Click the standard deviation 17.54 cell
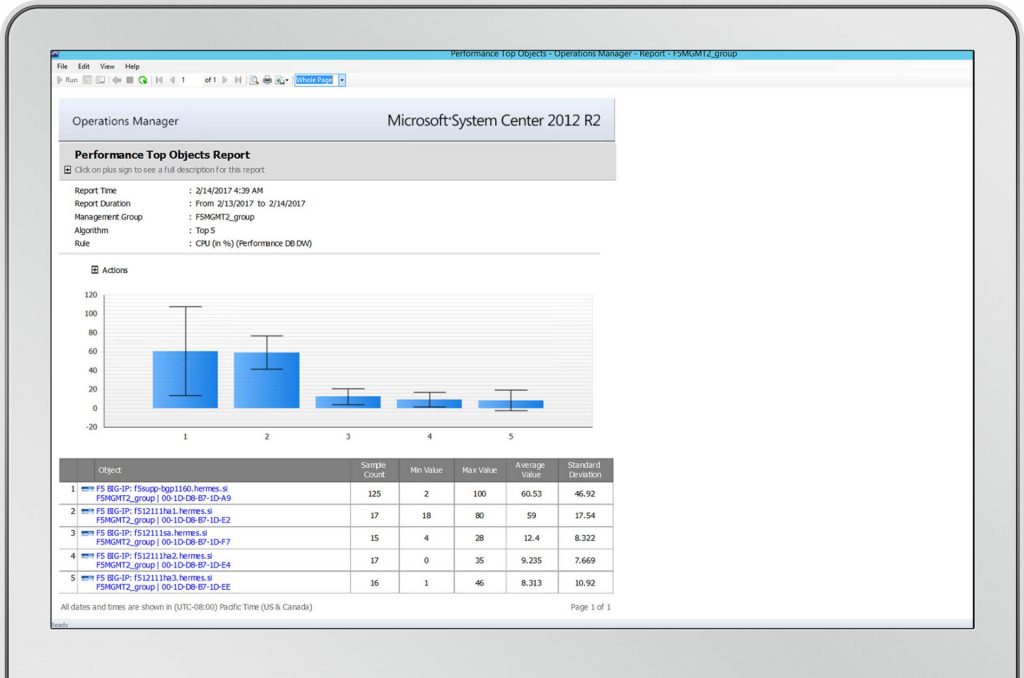This screenshot has width=1024, height=678. coord(585,516)
